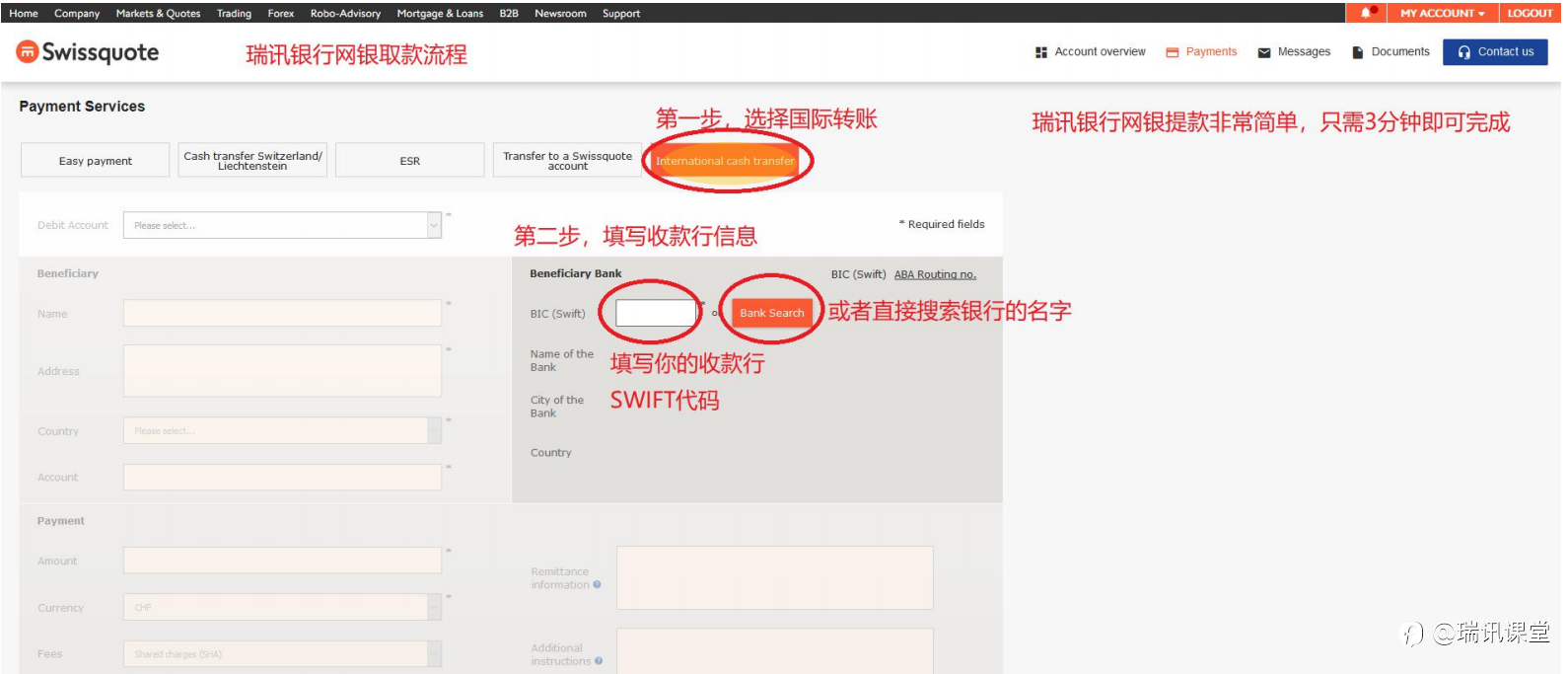Click the Contact us button
1568x674 pixels.
(x=1495, y=52)
